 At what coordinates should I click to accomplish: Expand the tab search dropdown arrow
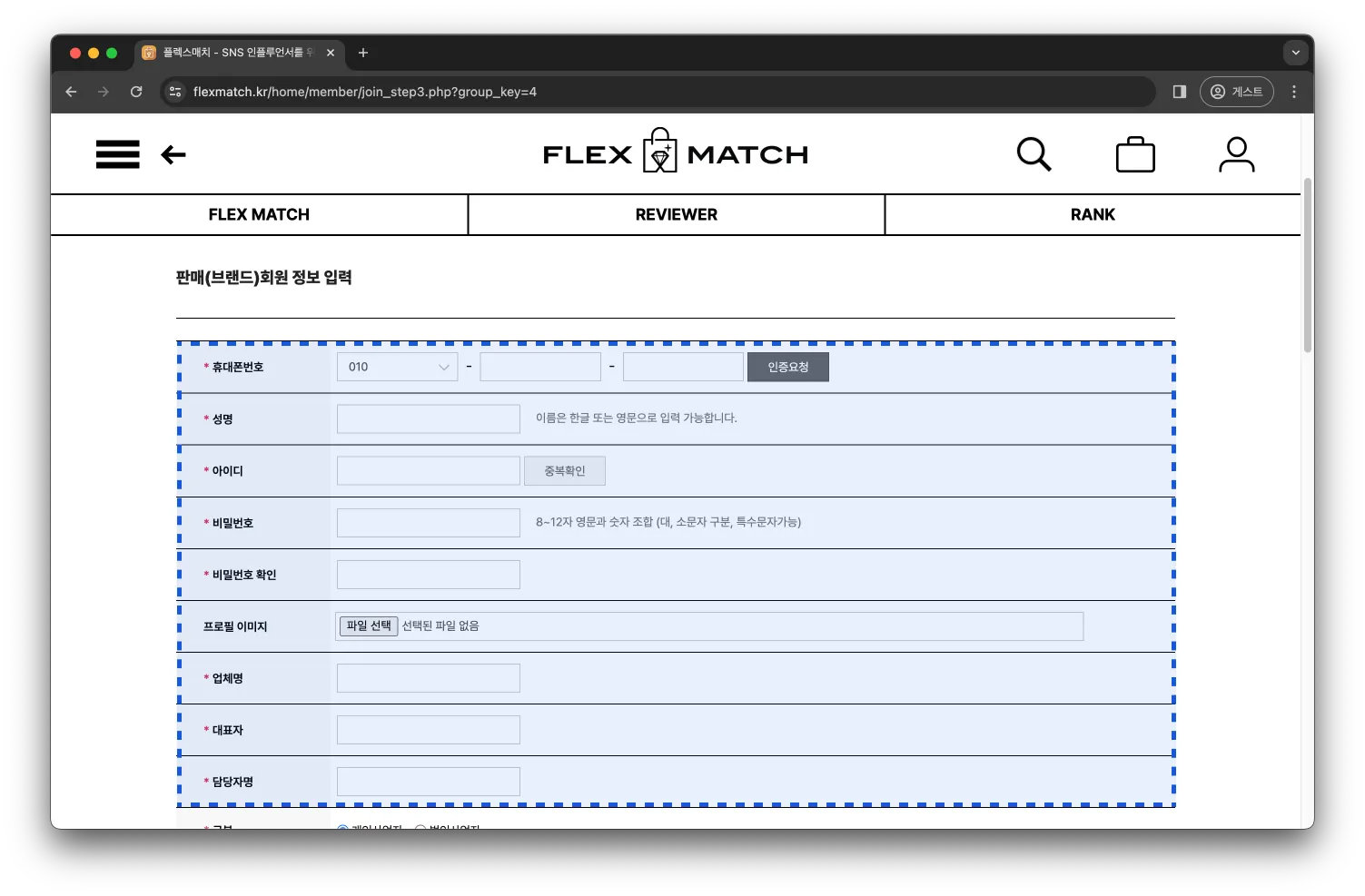[1296, 53]
